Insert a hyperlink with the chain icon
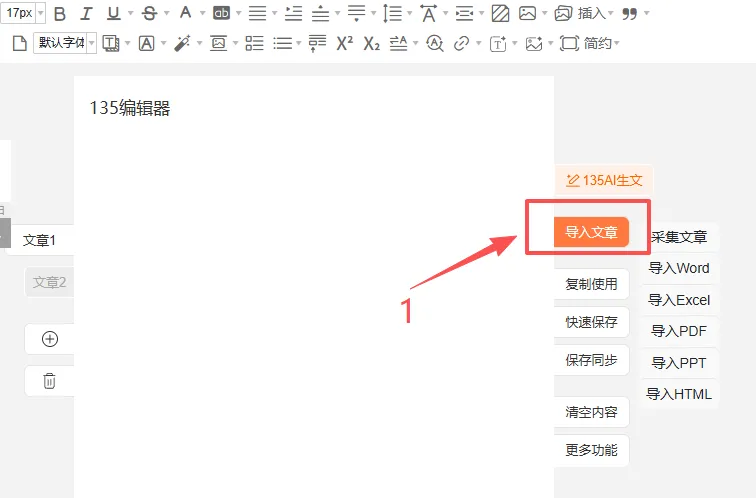756x498 pixels. click(461, 43)
